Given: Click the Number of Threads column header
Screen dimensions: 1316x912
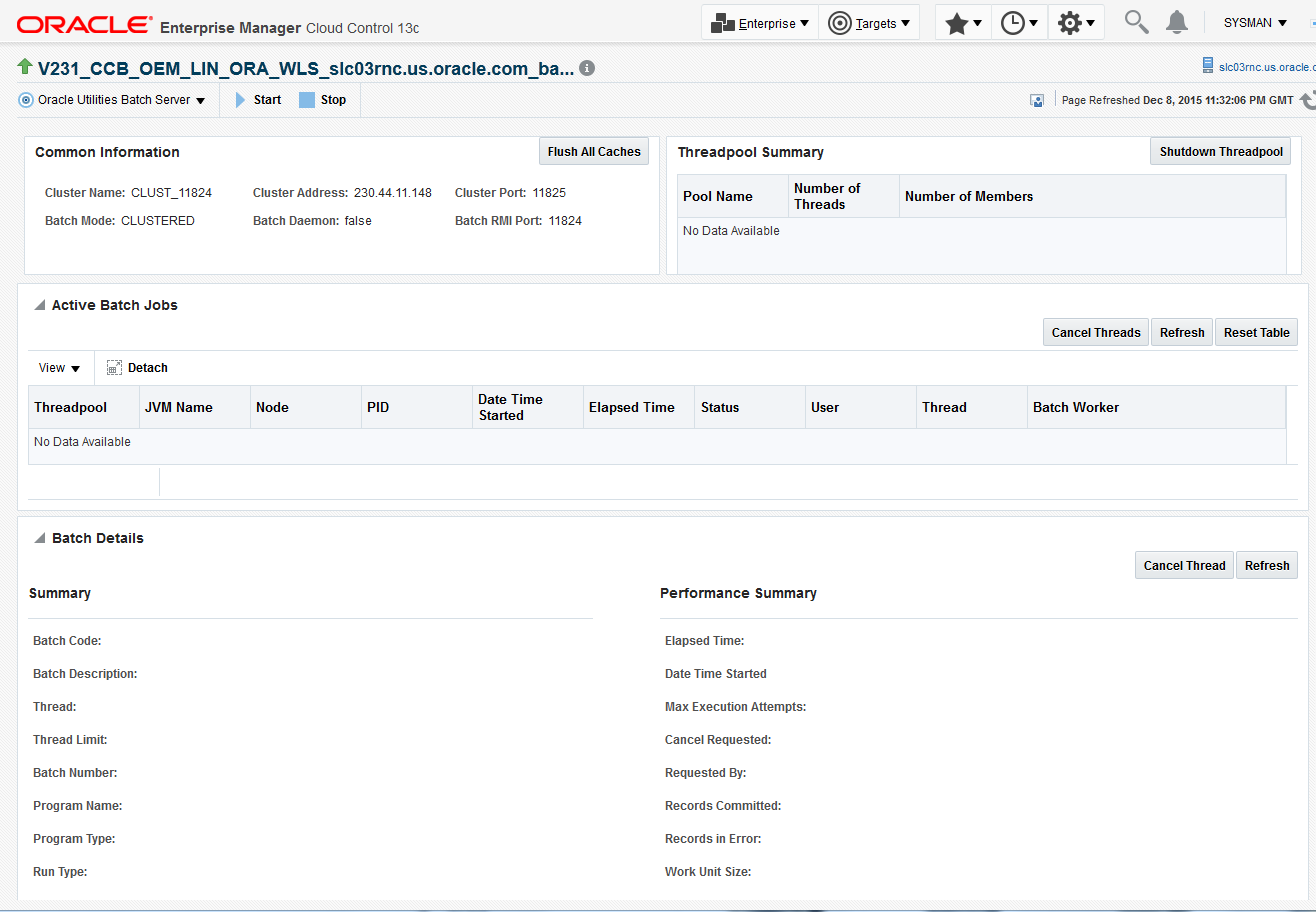Looking at the screenshot, I should point(844,196).
